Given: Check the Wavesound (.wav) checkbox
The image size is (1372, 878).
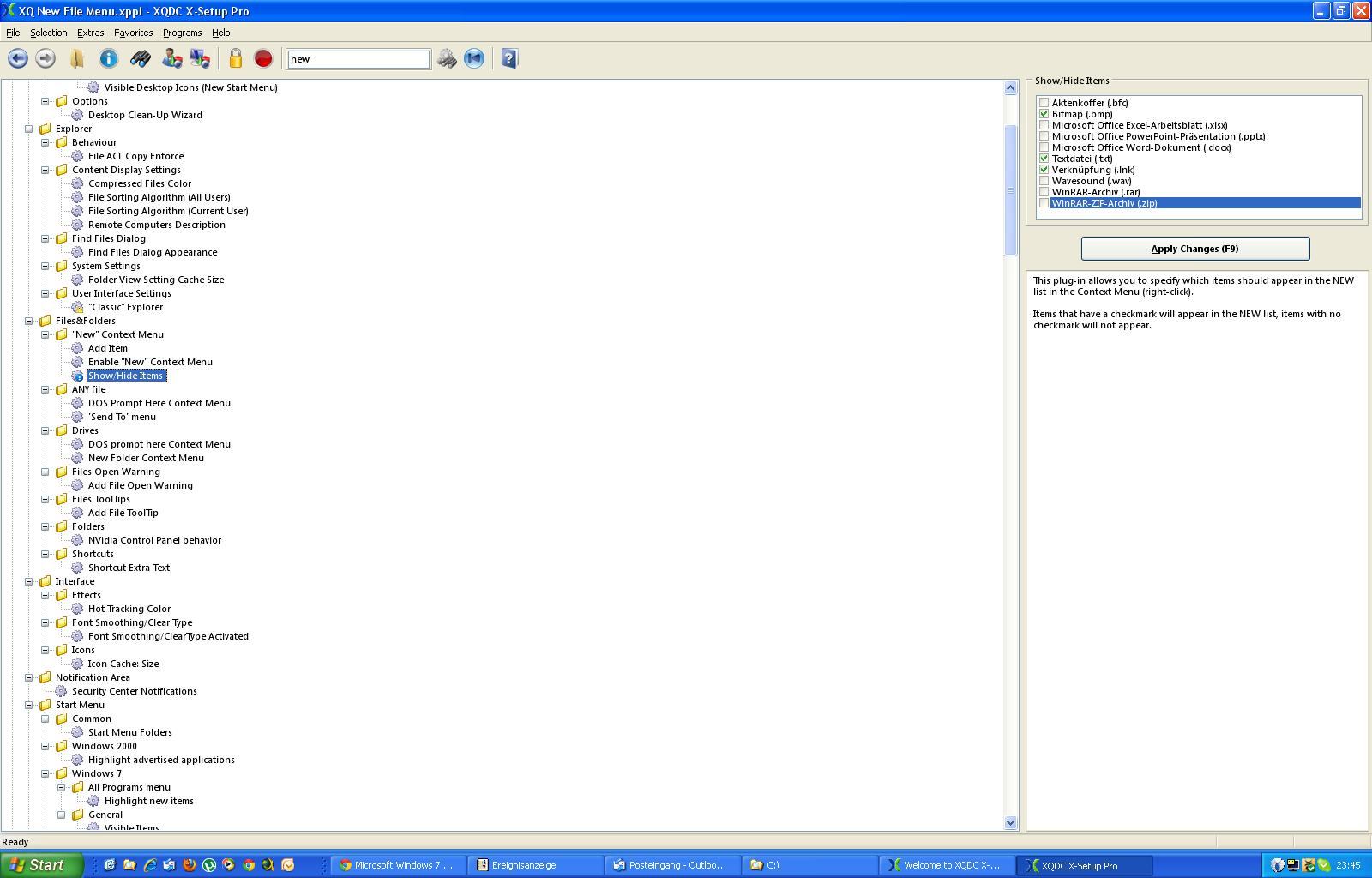Looking at the screenshot, I should (1044, 181).
